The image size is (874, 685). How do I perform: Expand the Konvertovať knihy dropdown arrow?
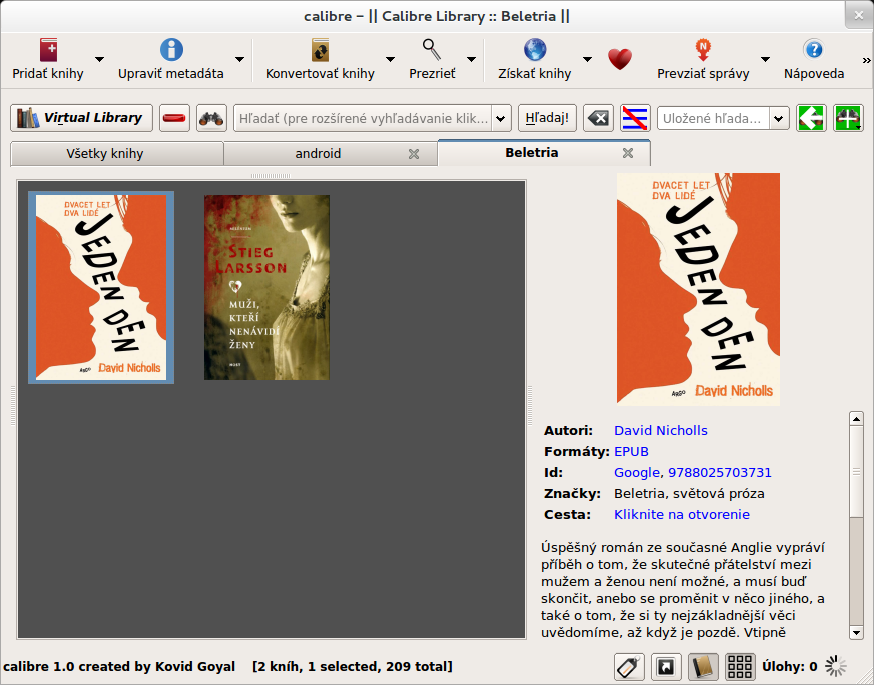pos(390,59)
